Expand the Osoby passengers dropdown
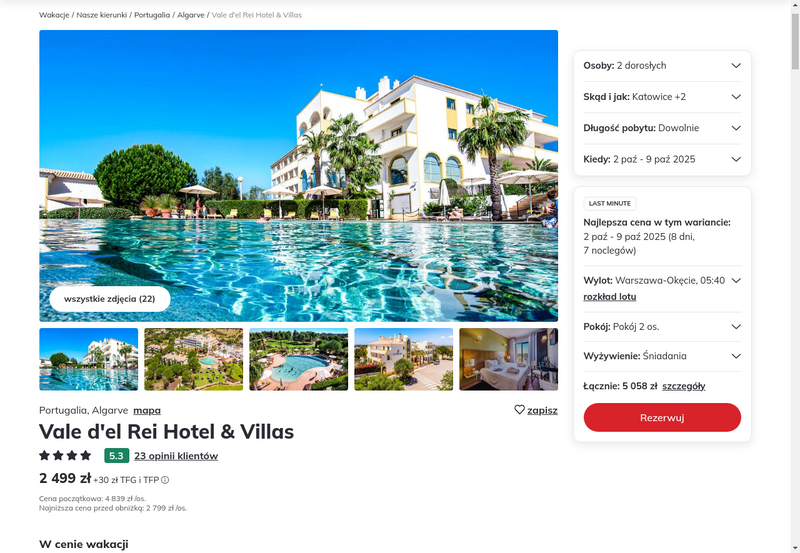 [x=662, y=66]
